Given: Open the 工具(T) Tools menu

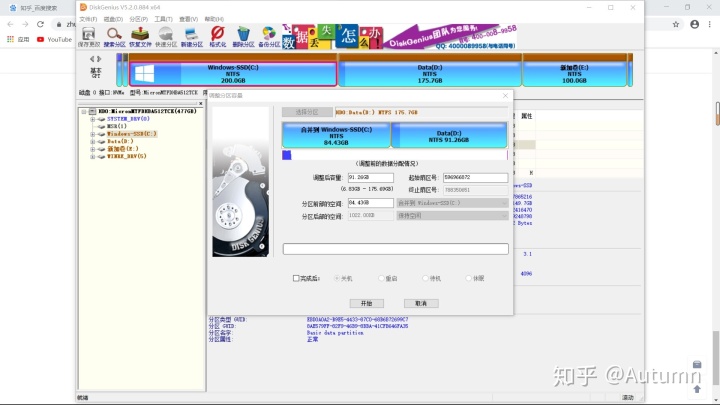Looking at the screenshot, I should tap(163, 19).
